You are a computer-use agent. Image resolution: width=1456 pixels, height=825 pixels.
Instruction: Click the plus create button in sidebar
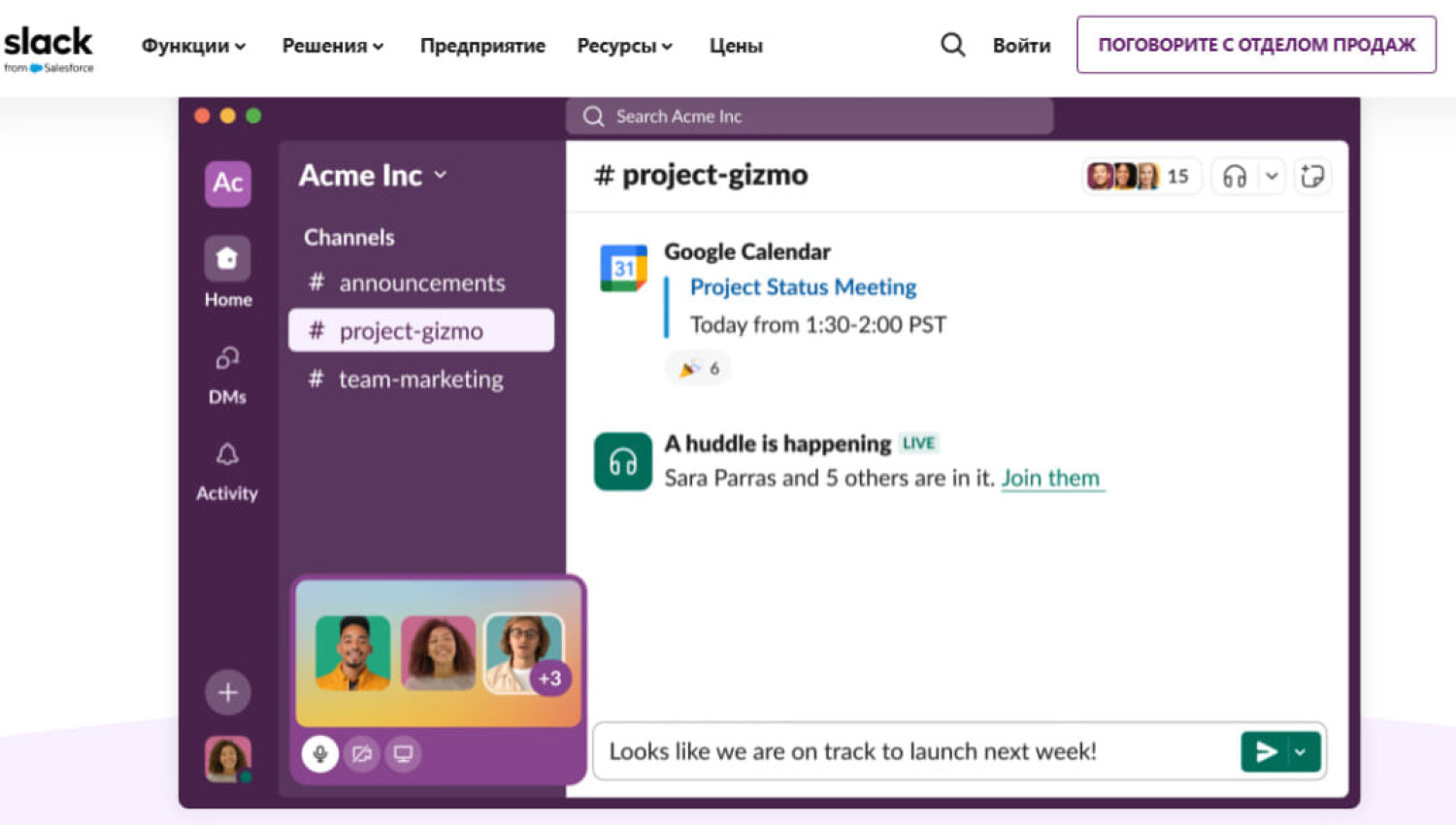pos(227,692)
